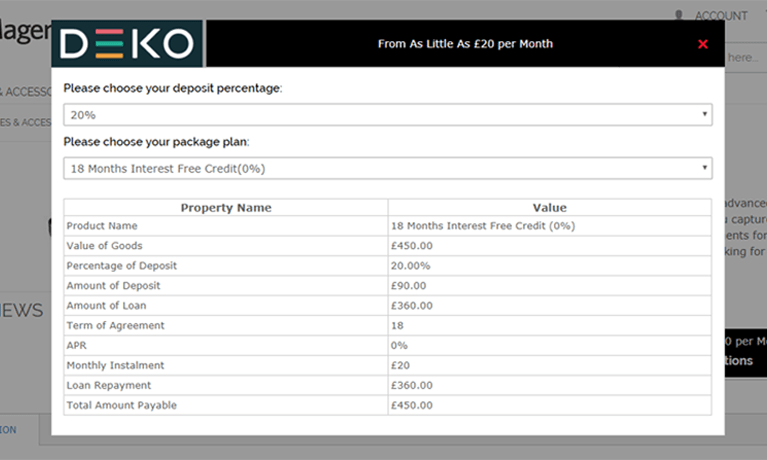Open the package plan dropdown
Screen dimensions: 767x460
coord(387,168)
